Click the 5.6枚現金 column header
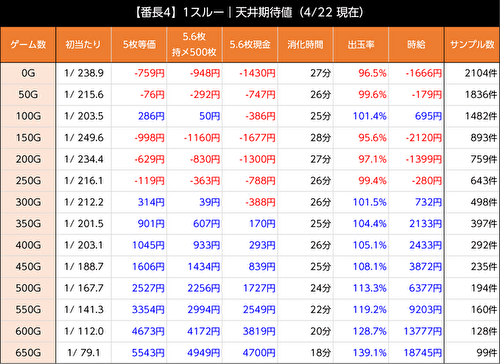 [250, 45]
